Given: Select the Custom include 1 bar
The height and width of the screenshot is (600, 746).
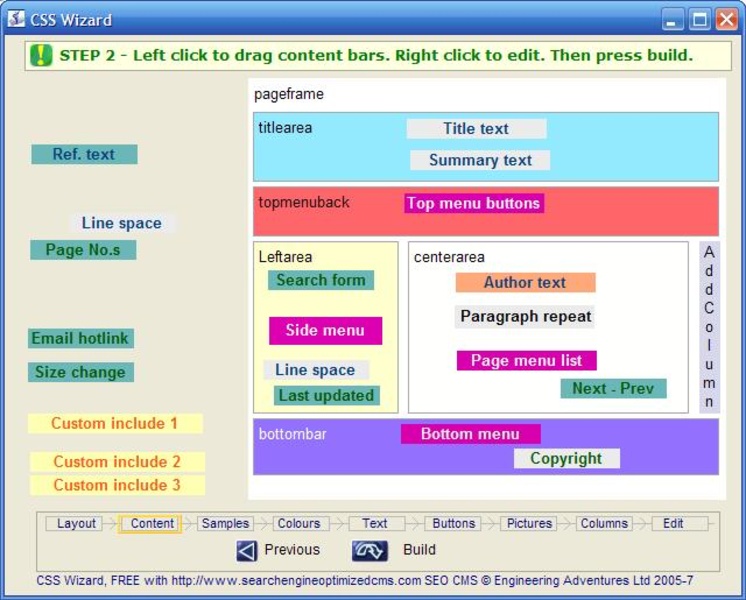Looking at the screenshot, I should pos(116,423).
